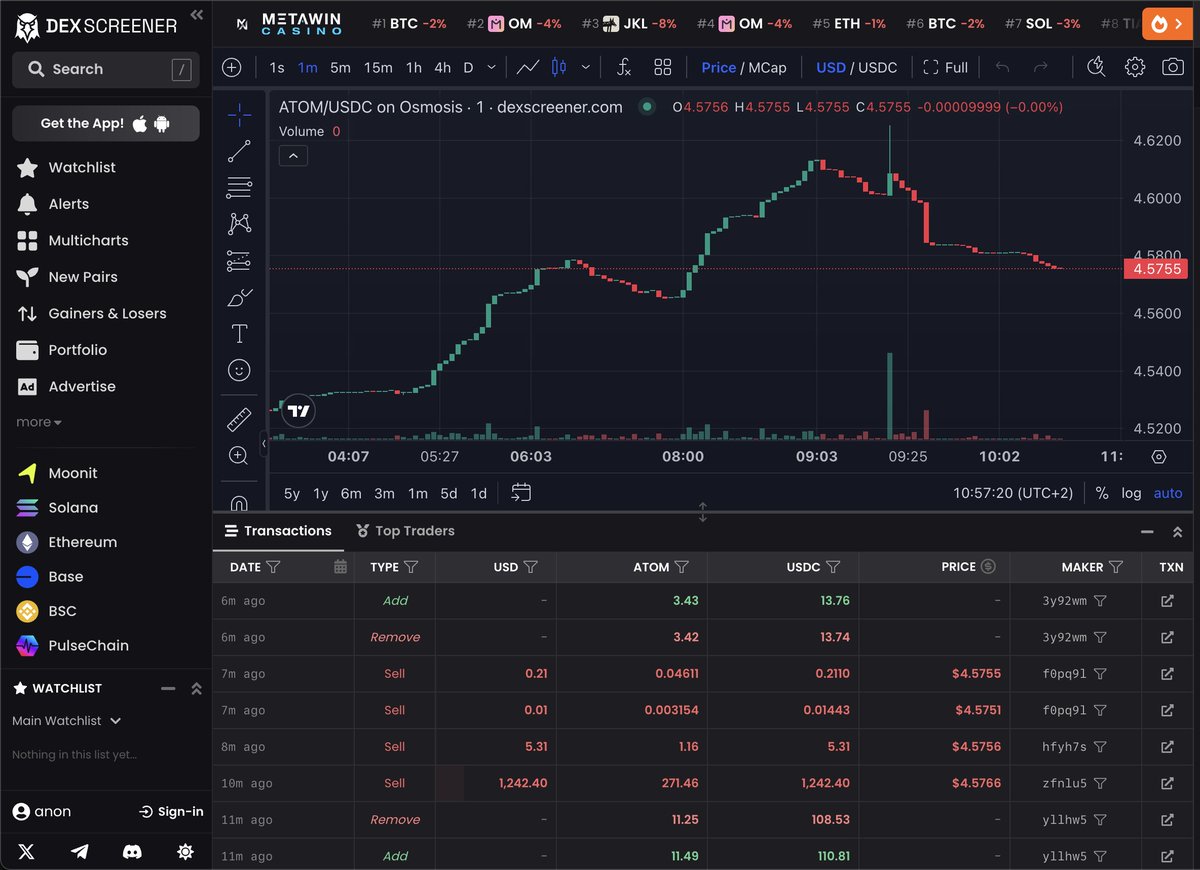1200x870 pixels.
Task: Collapse the indicator legend chevron
Action: pos(293,156)
